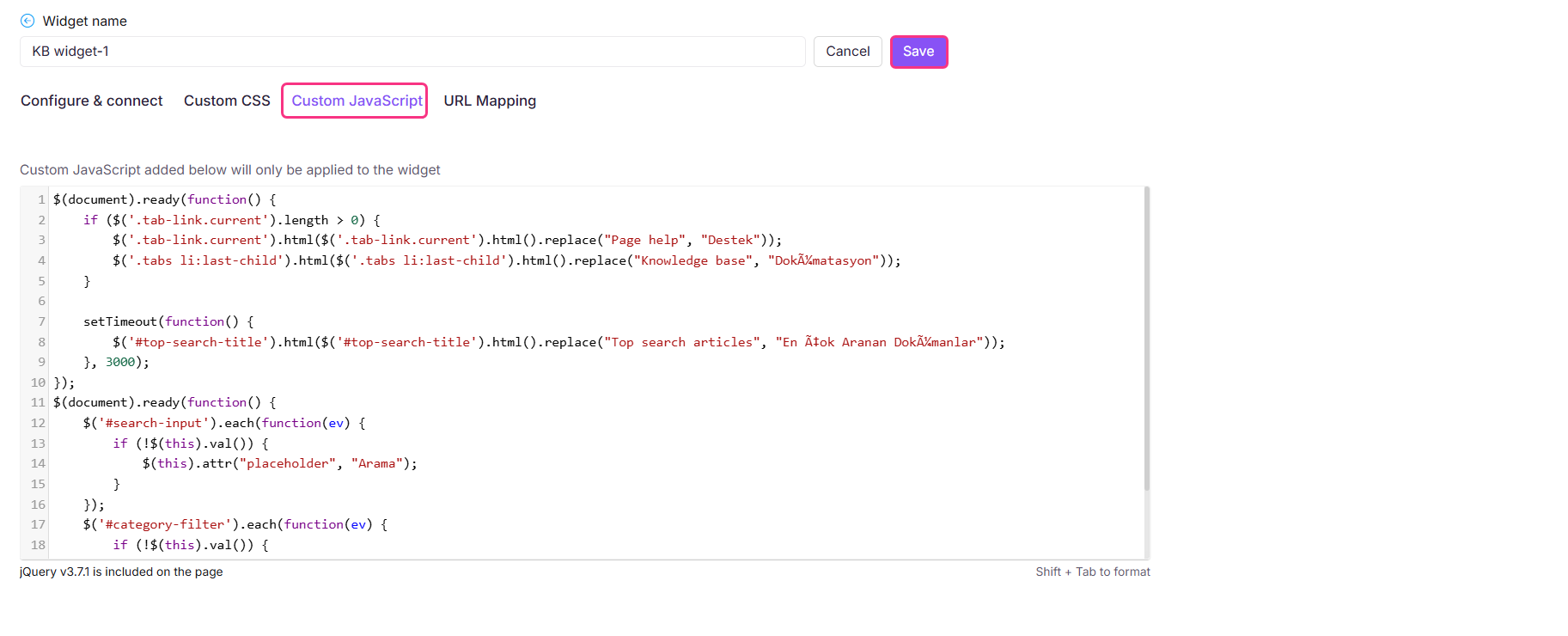
Task: Go to the URL Mapping tab
Action: coord(490,101)
